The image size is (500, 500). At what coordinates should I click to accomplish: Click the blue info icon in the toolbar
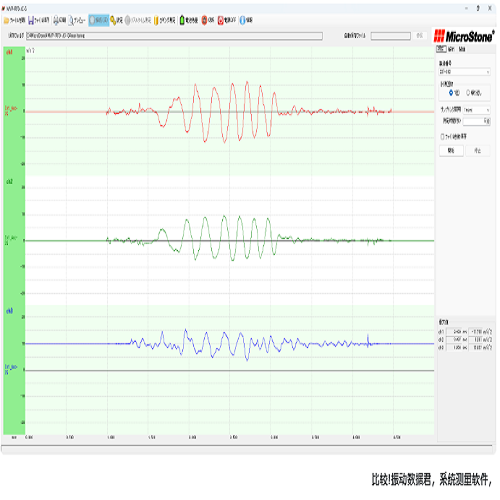pos(242,21)
